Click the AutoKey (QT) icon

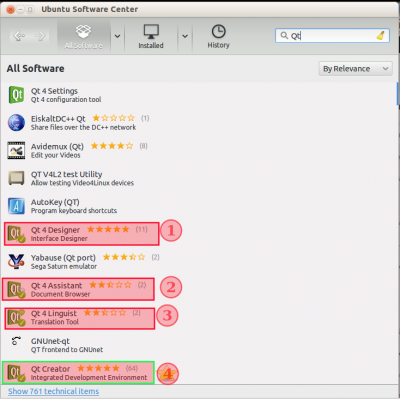pyautogui.click(x=16, y=206)
